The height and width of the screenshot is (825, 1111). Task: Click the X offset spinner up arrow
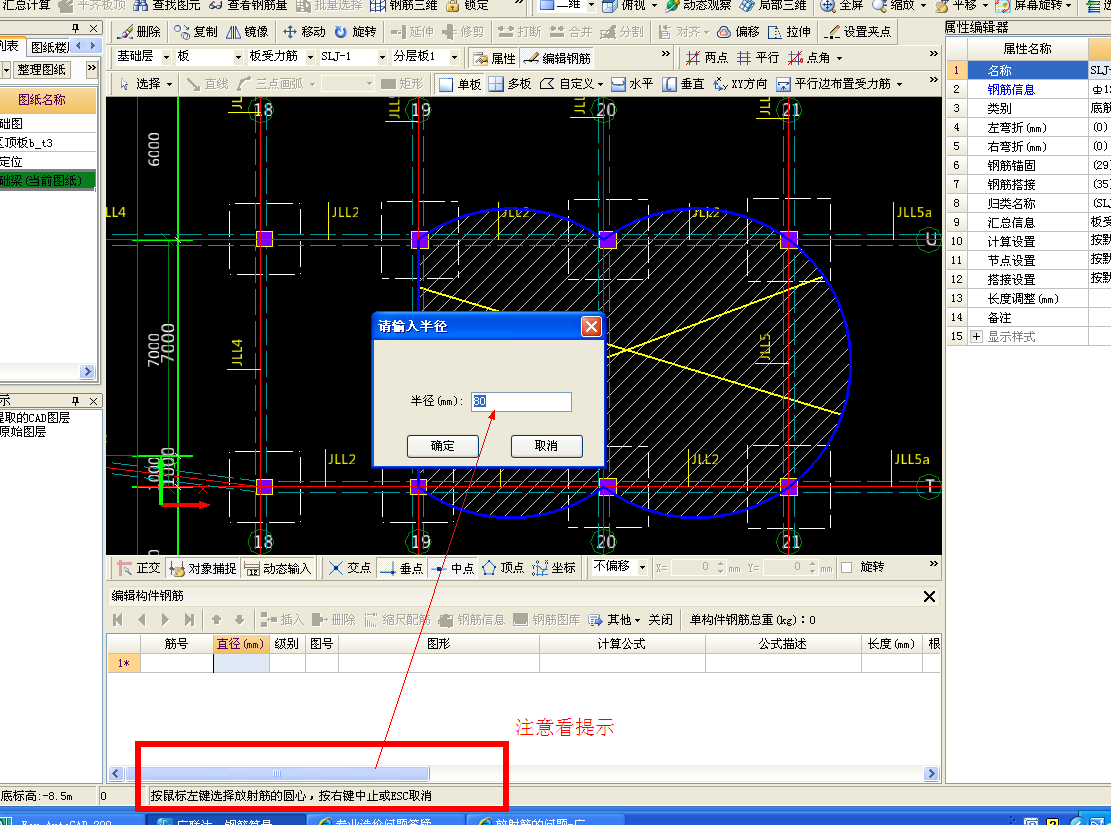[x=721, y=564]
